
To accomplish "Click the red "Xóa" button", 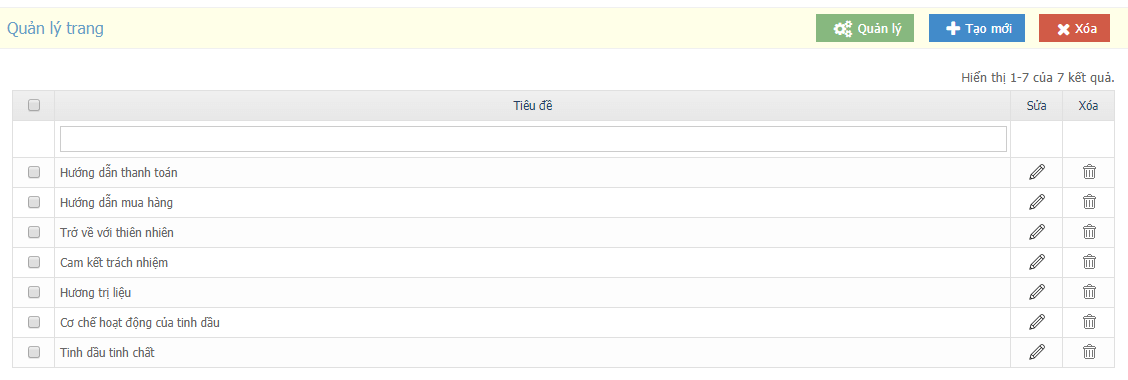I will 1074,29.
